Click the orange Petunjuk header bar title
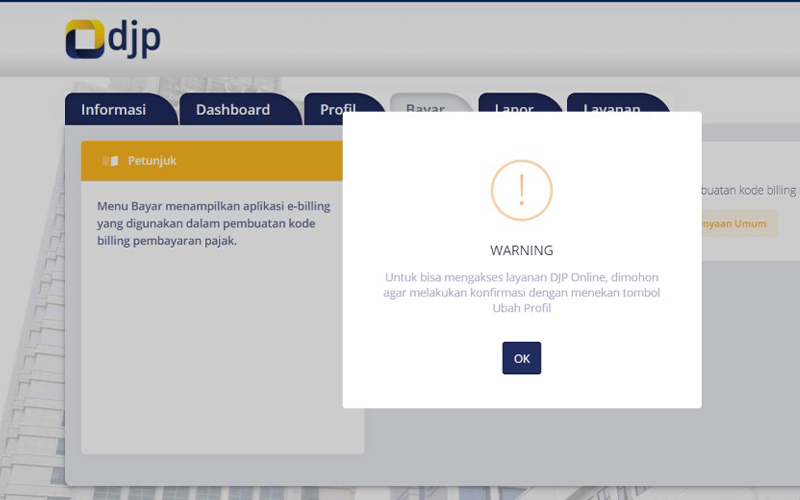This screenshot has width=800, height=500. [x=152, y=161]
